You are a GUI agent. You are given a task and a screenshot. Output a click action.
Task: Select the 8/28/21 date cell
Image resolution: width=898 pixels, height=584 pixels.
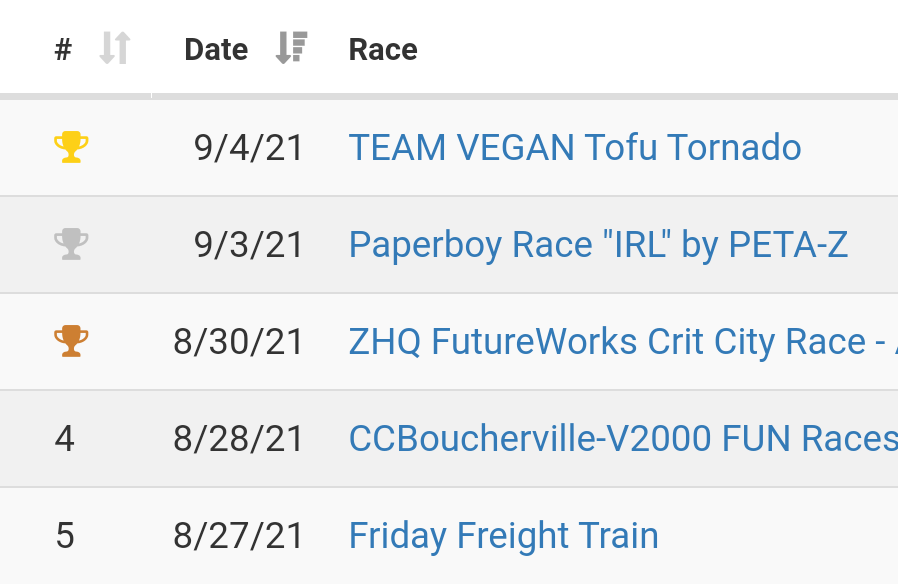(238, 439)
